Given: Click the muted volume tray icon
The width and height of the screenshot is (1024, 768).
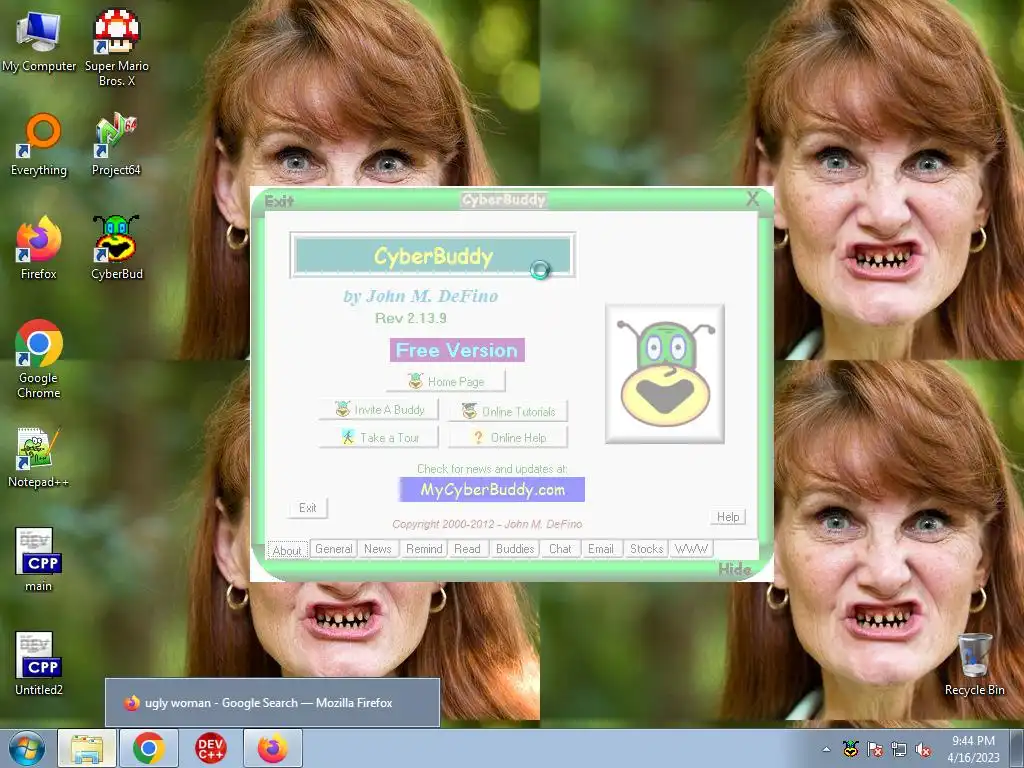Looking at the screenshot, I should pos(923,749).
